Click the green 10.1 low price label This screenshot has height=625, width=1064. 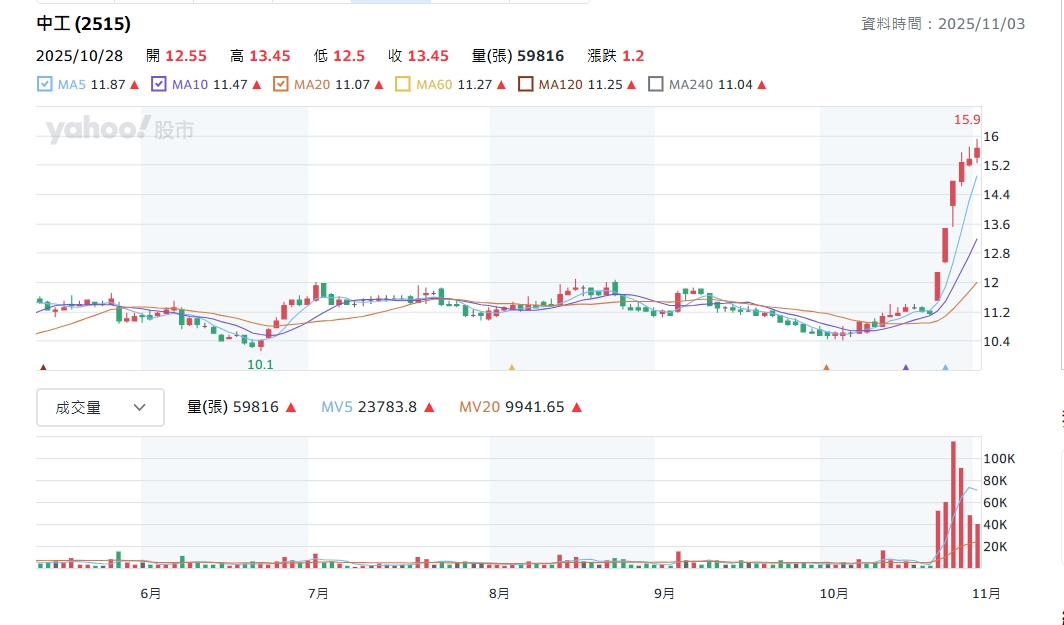(x=260, y=365)
